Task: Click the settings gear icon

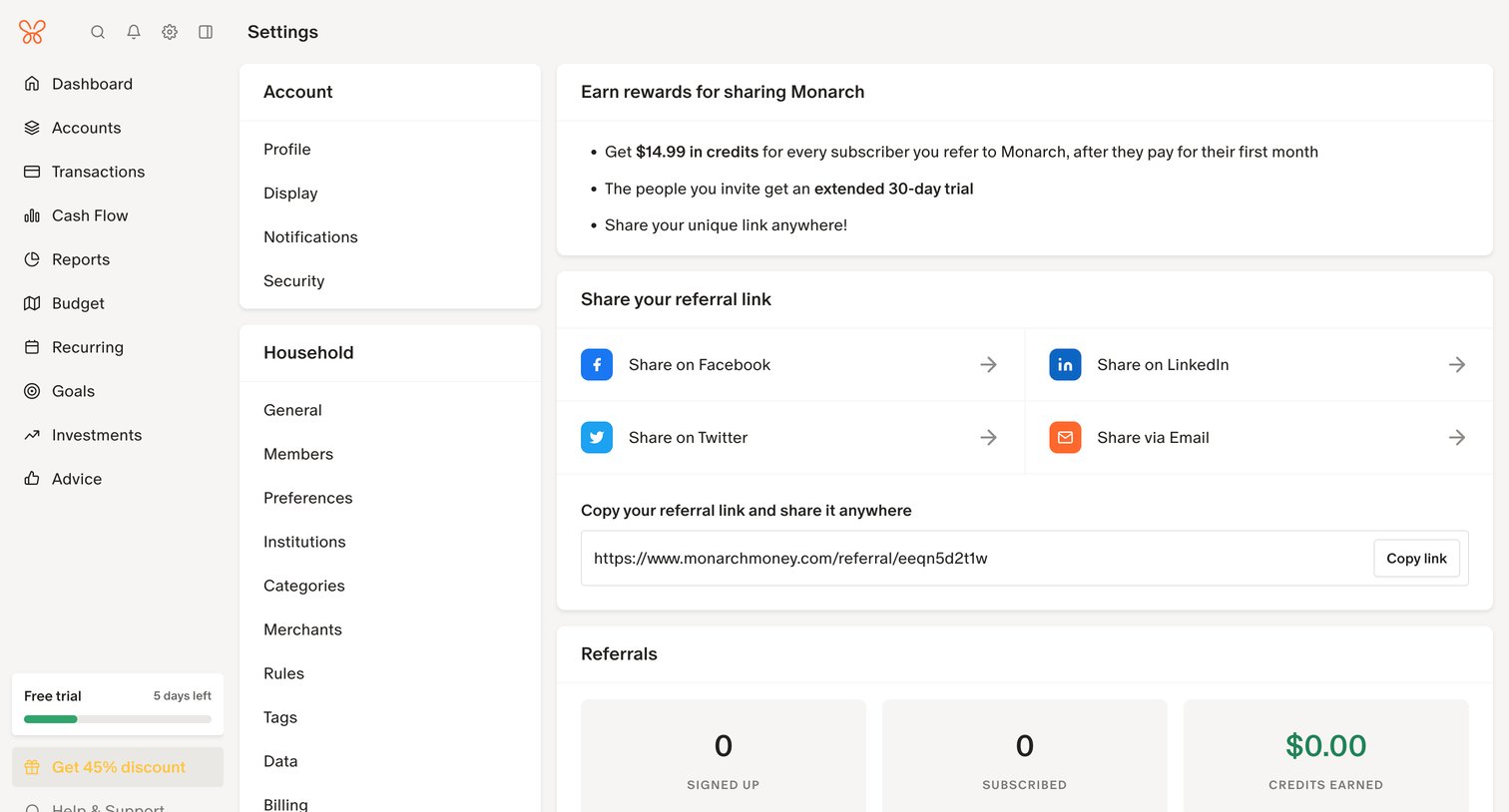Action: click(x=170, y=32)
